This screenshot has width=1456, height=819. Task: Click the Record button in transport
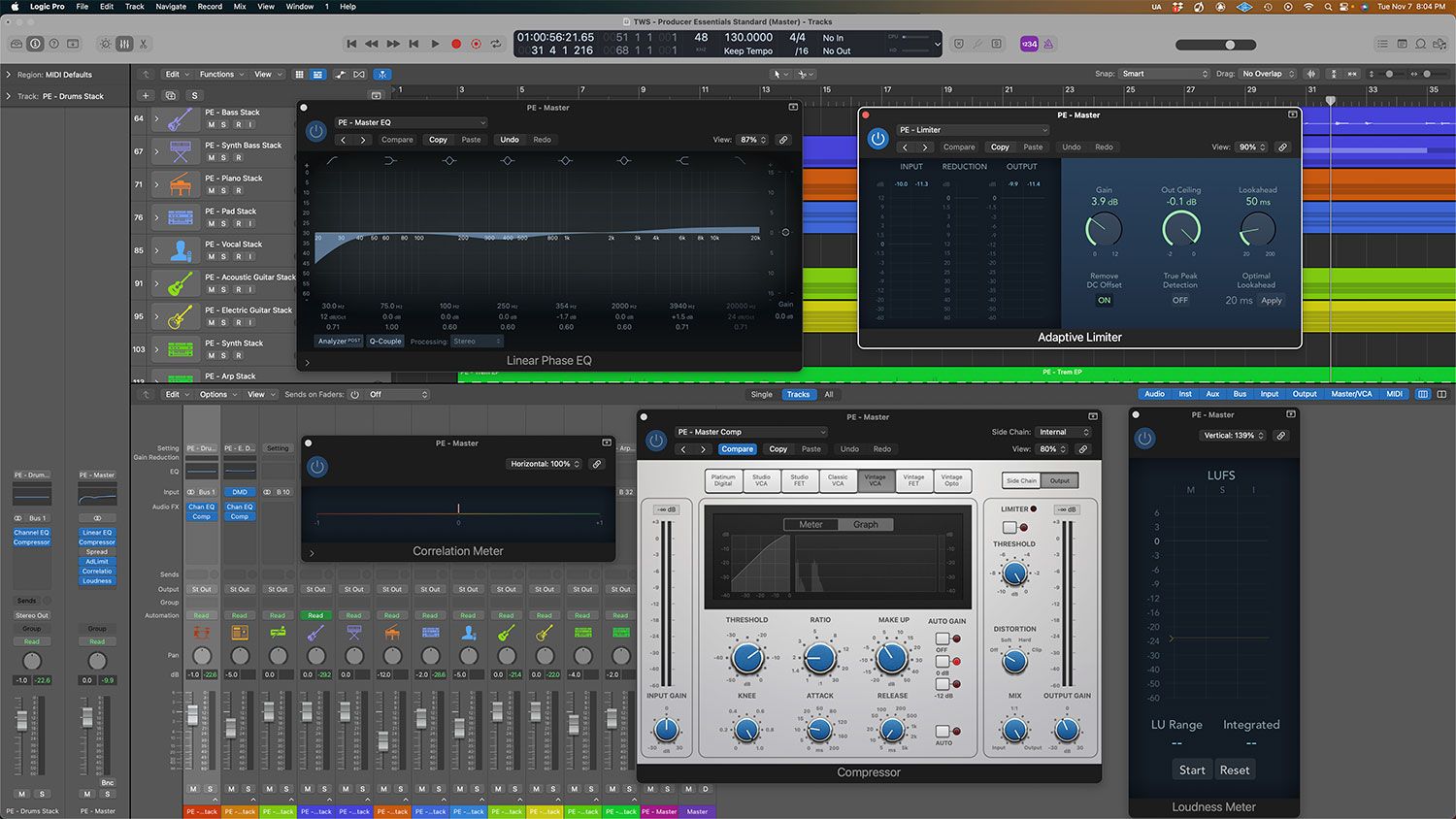pos(455,44)
